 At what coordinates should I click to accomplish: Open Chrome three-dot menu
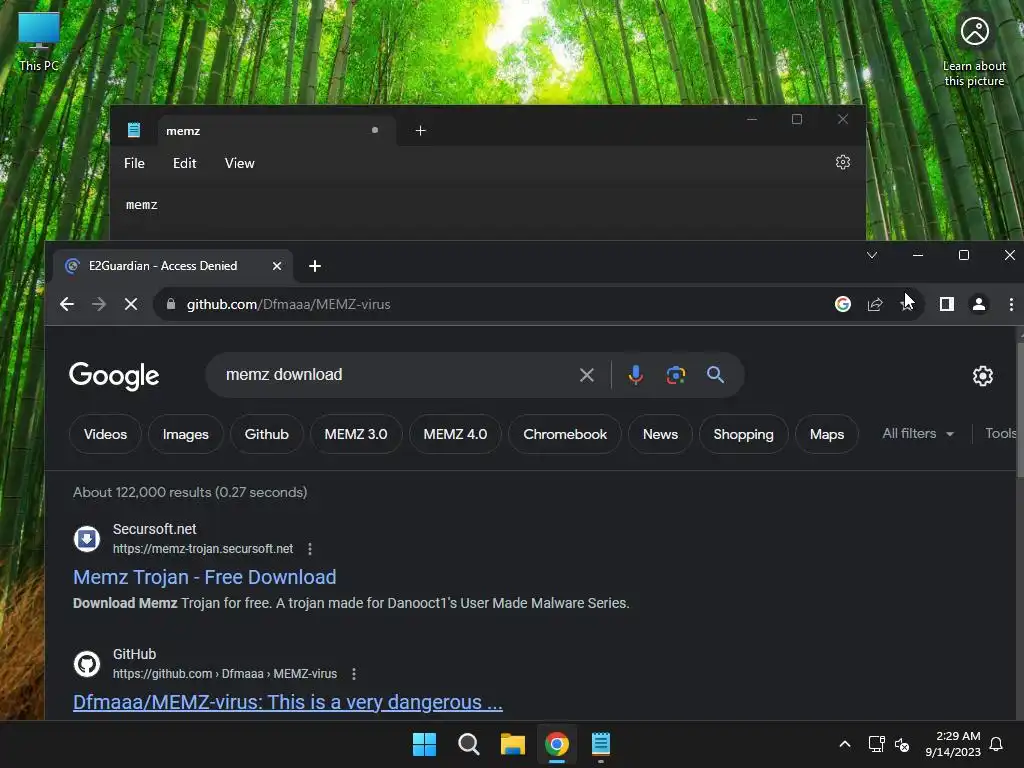click(x=1011, y=304)
